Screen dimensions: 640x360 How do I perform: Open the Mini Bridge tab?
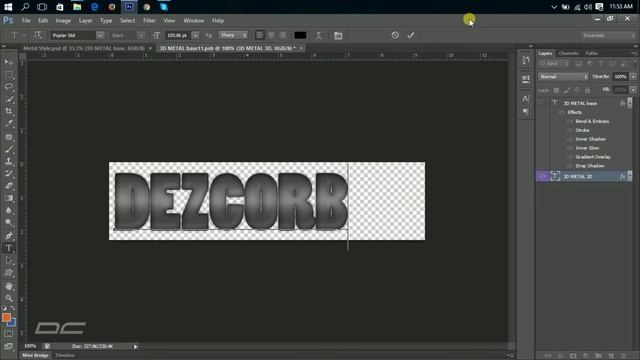35,356
